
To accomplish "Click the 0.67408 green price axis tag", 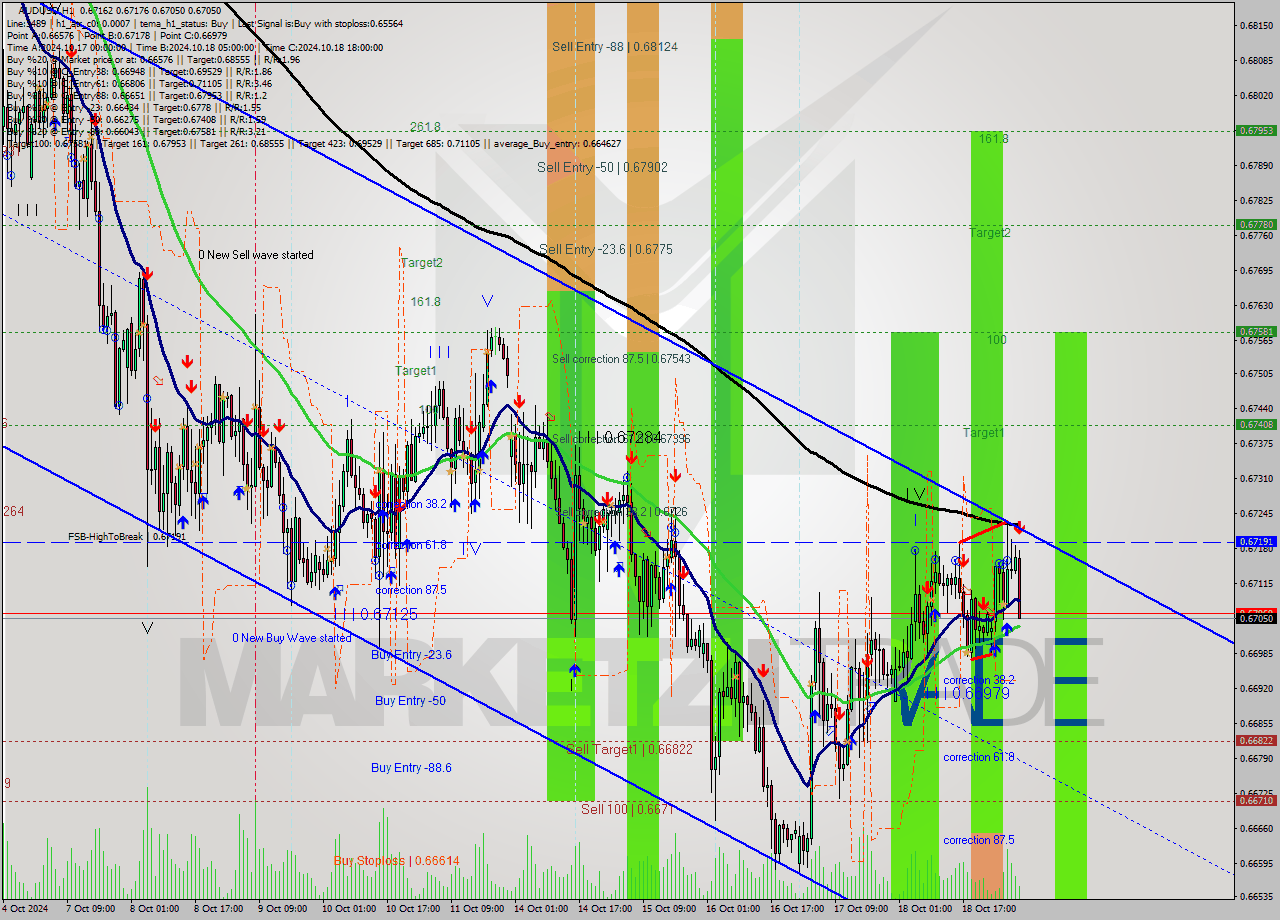I will 1256,424.
